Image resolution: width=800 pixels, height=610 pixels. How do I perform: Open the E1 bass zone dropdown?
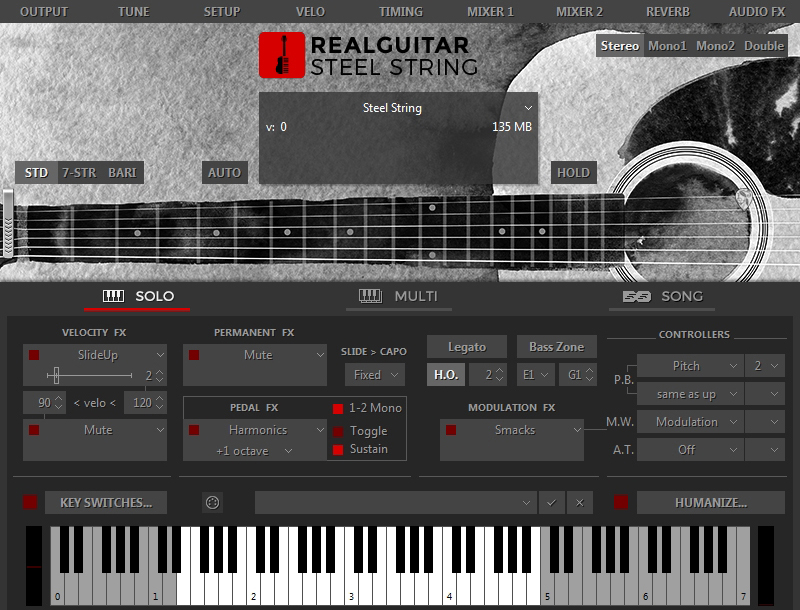click(x=535, y=375)
